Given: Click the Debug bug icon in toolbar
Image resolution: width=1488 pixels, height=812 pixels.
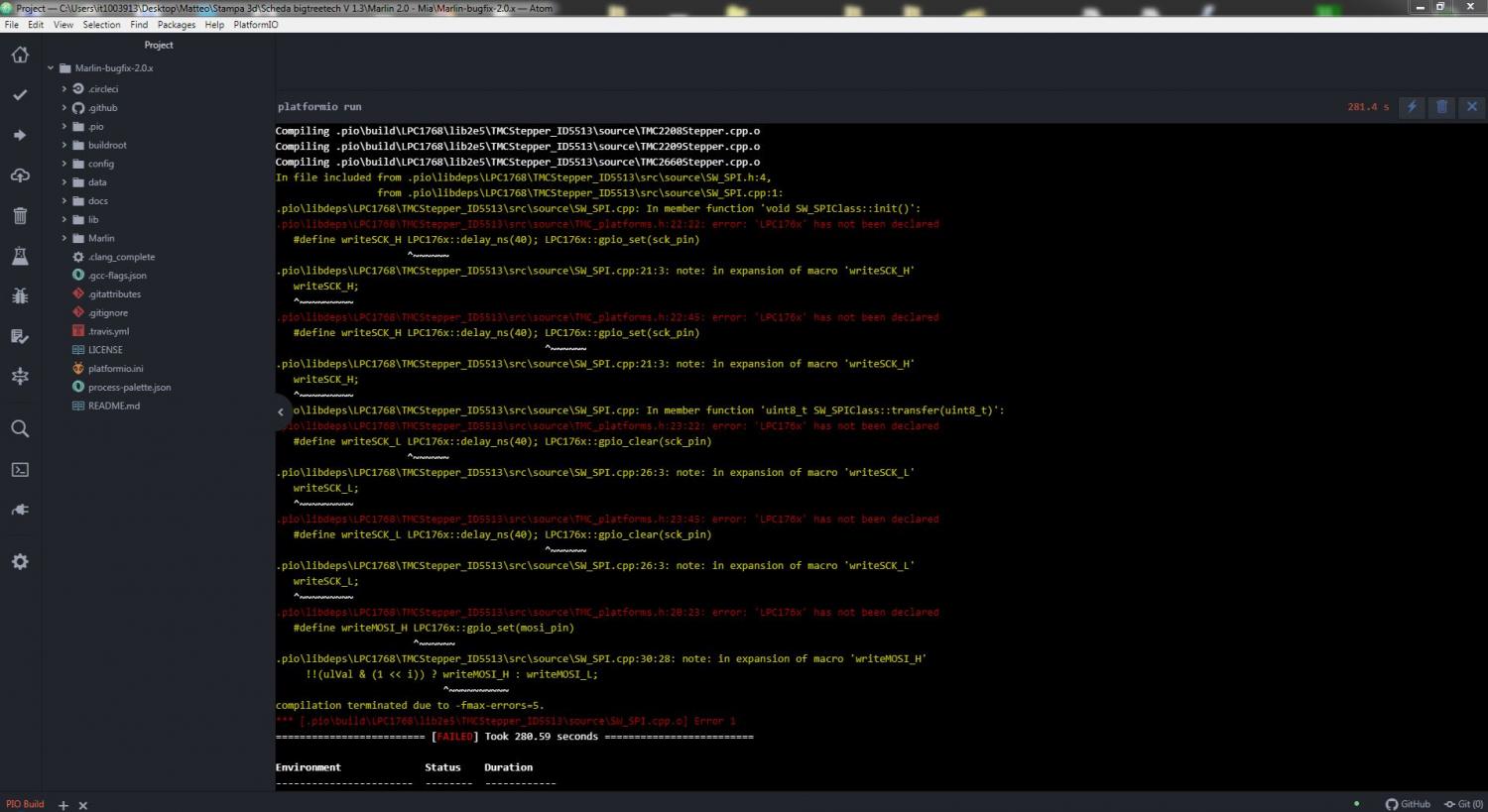Looking at the screenshot, I should pyautogui.click(x=20, y=295).
